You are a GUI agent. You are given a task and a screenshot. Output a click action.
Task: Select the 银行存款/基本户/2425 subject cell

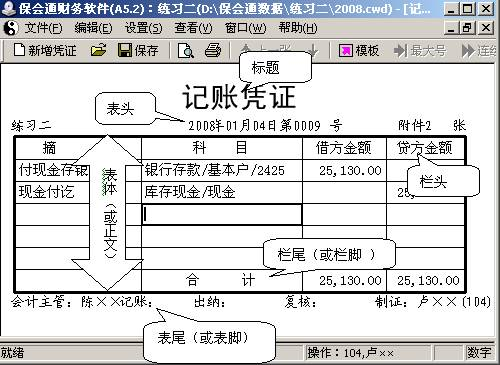tap(222, 170)
